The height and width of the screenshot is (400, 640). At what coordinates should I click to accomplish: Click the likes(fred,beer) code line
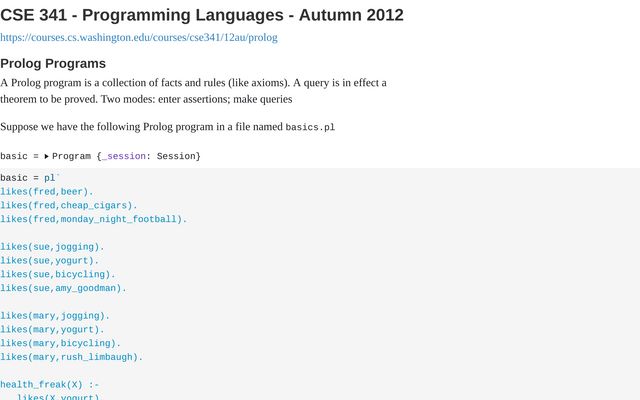47,192
